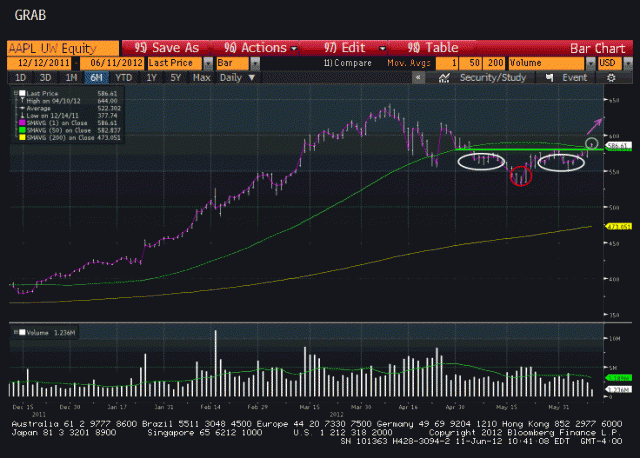
Task: Click the 'Volume 1.236M' legend text
Action: click(x=51, y=333)
